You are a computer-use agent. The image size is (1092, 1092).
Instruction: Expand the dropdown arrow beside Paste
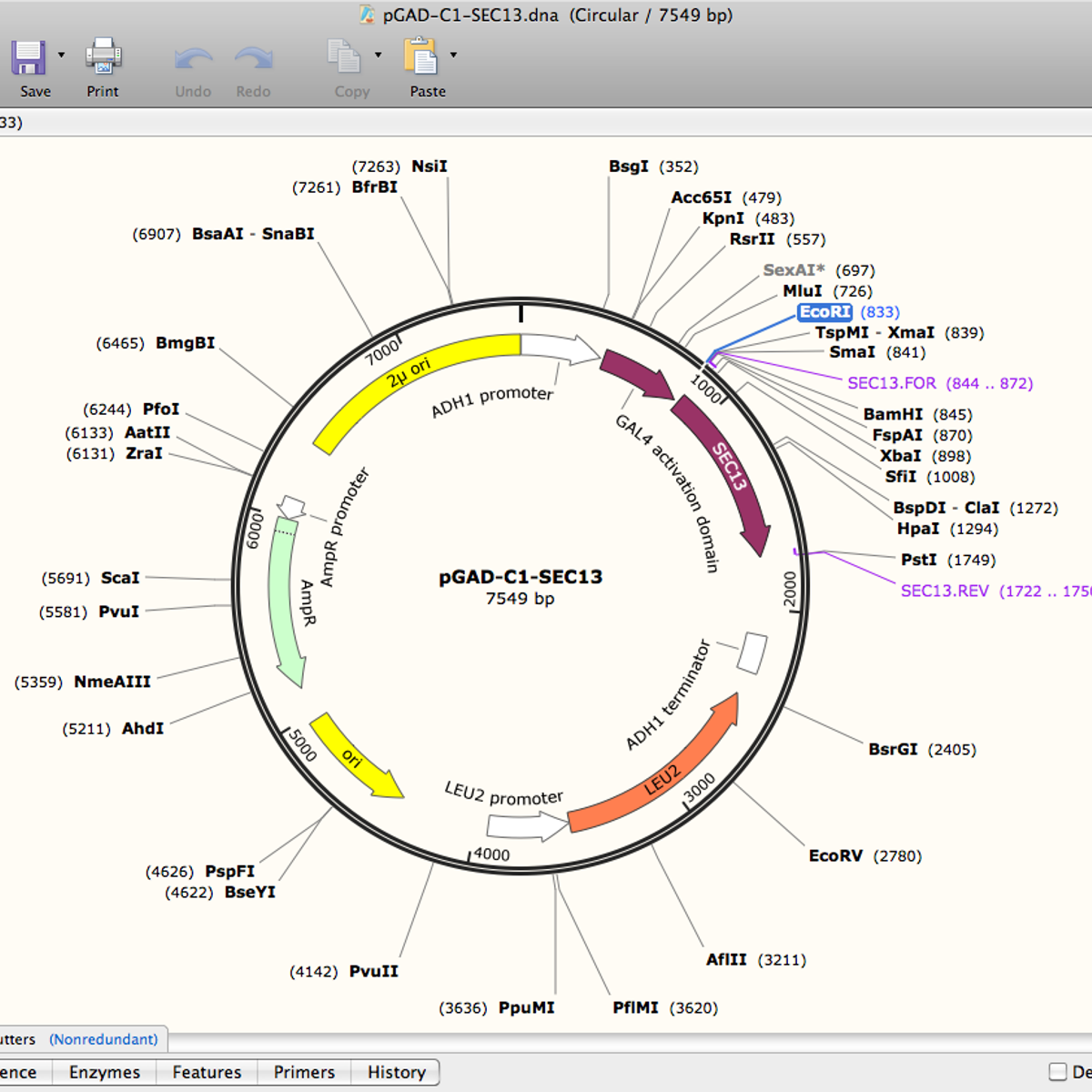point(453,56)
